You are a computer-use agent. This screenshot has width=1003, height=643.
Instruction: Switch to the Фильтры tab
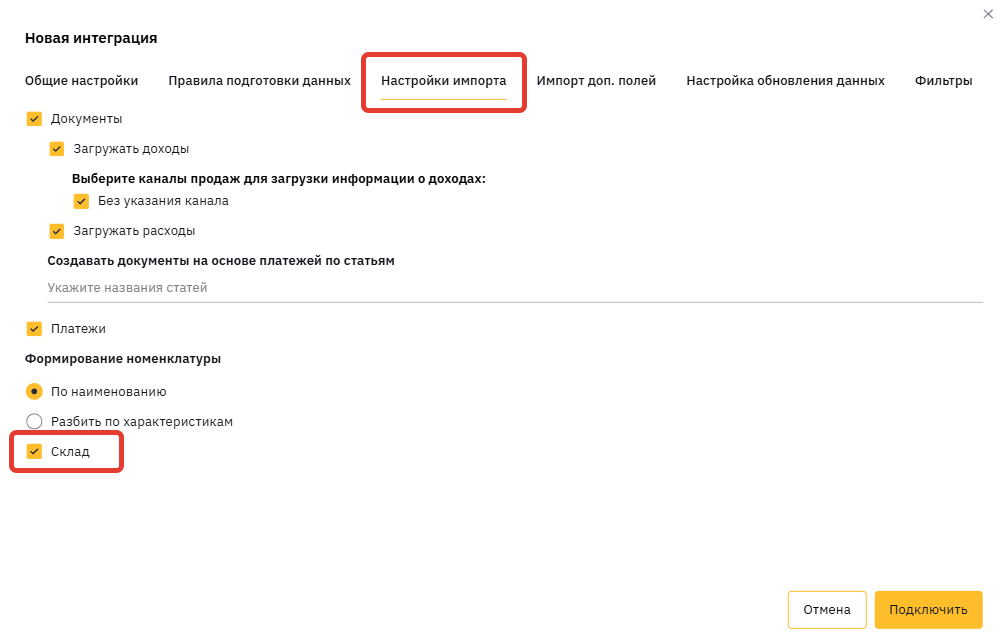pyautogui.click(x=943, y=81)
